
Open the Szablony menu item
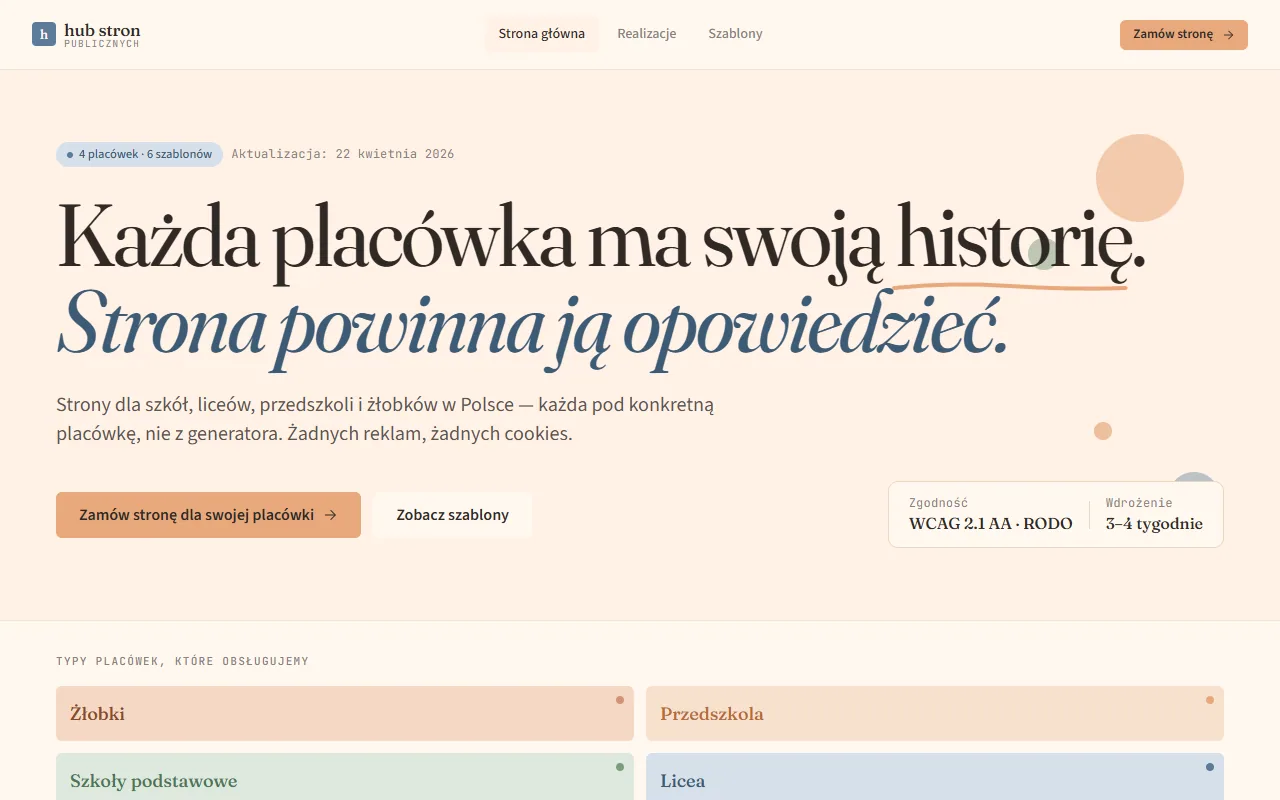pyautogui.click(x=735, y=34)
